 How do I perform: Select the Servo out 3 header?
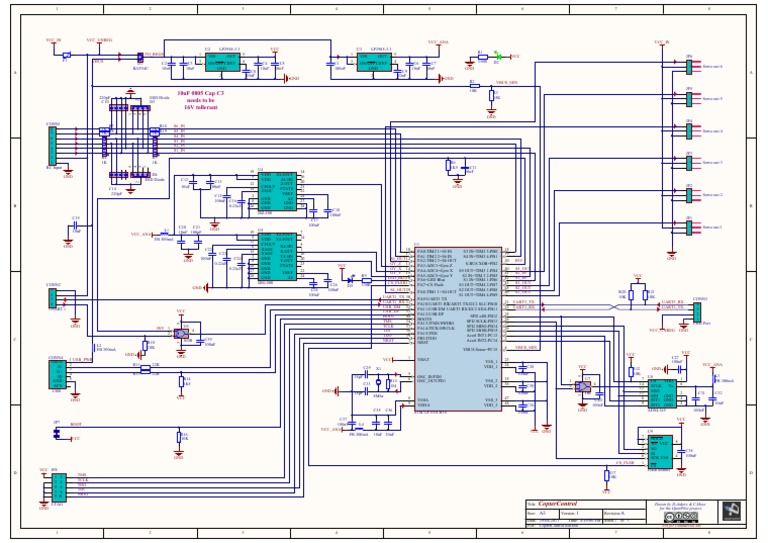(x=689, y=163)
